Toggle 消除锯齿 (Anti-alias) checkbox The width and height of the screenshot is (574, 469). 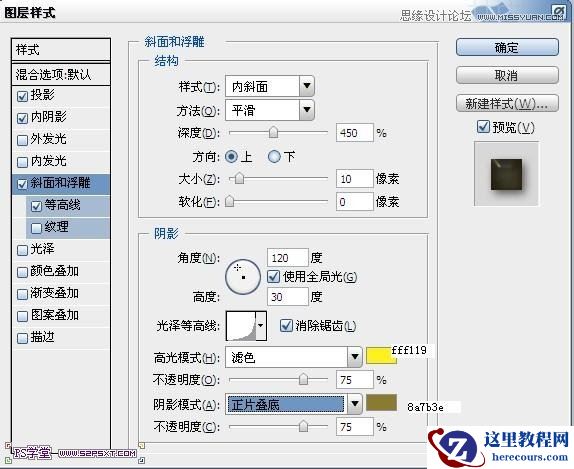pos(286,325)
